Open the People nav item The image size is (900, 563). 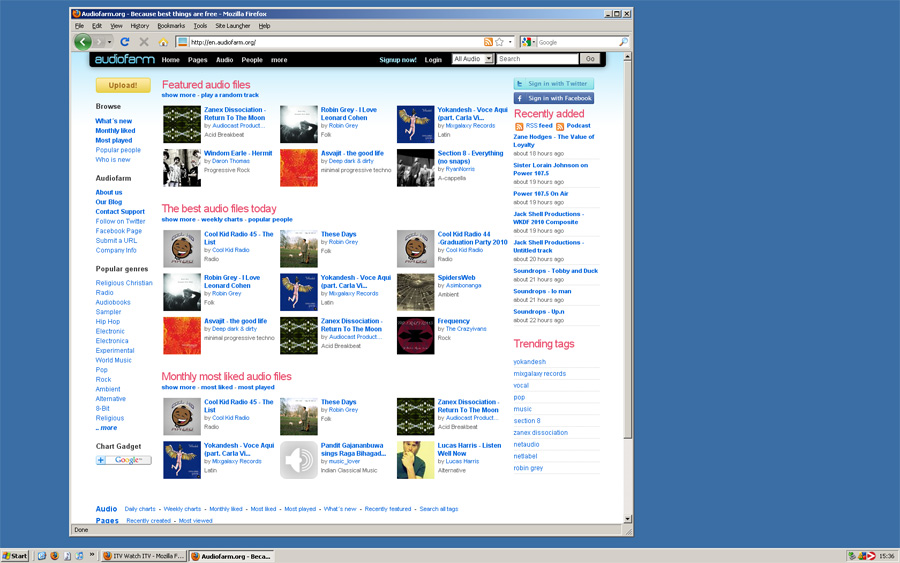point(252,60)
